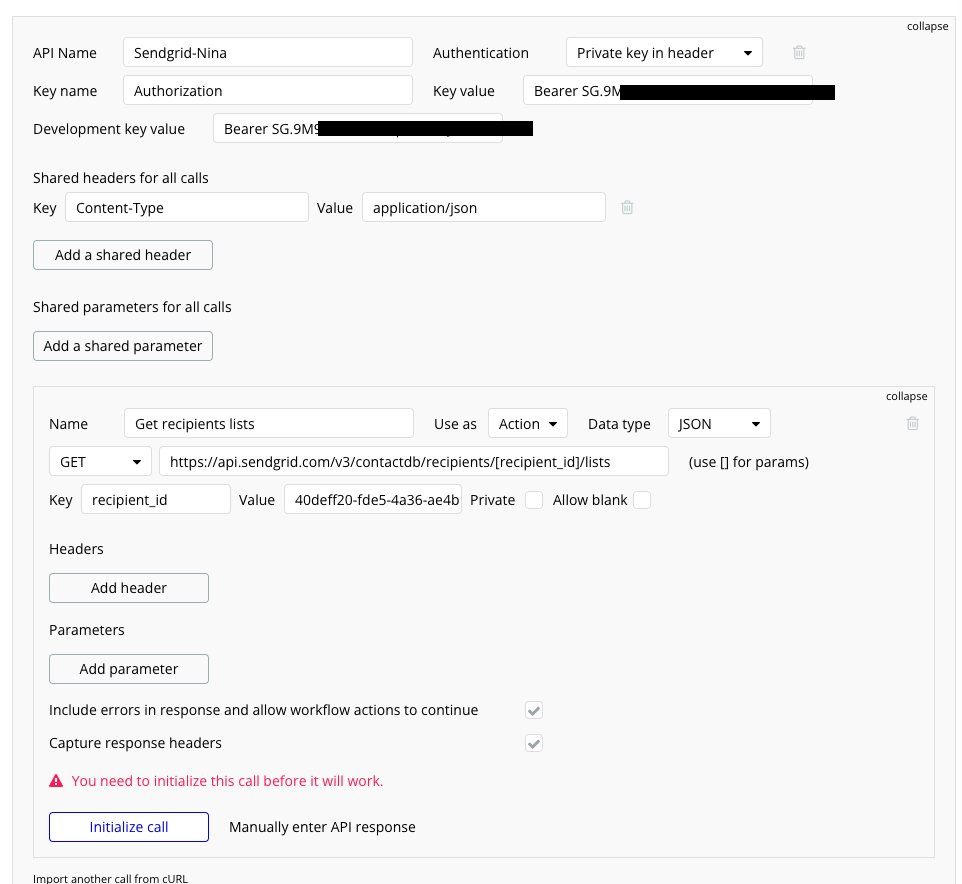Click Add a shared header
Viewport: 962px width, 884px height.
pos(123,255)
